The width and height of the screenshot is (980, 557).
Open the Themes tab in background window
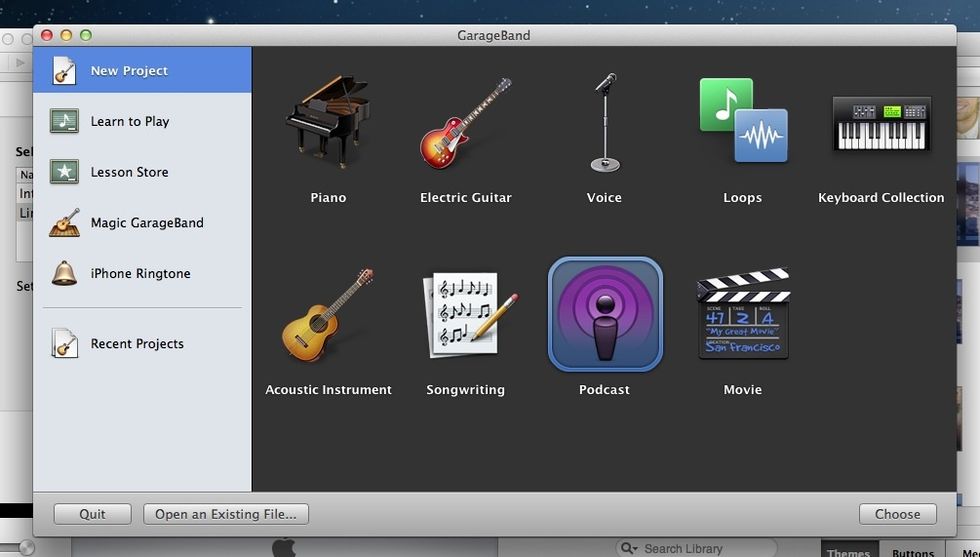click(x=848, y=551)
